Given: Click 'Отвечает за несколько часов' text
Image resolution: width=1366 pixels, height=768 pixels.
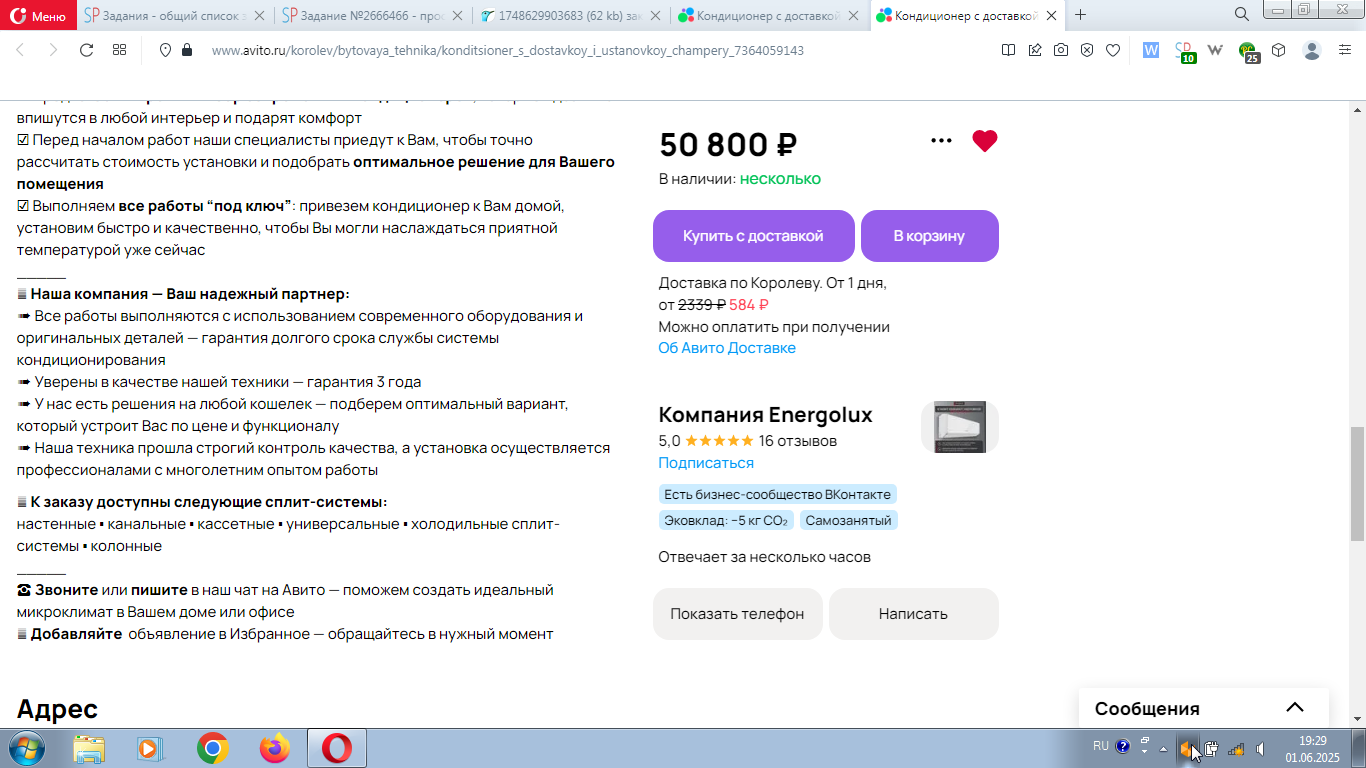Looking at the screenshot, I should tap(764, 557).
